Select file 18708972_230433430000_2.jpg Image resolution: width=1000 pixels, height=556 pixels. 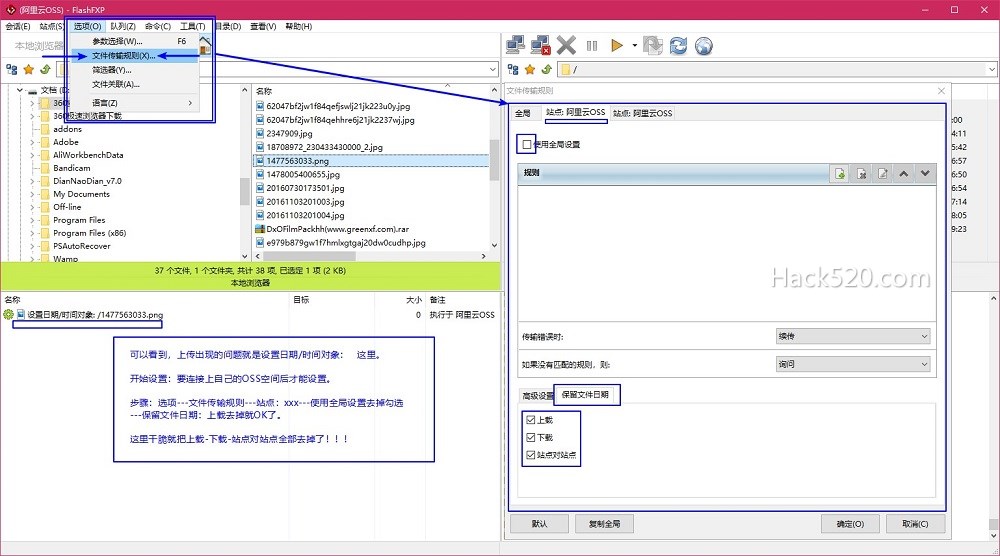tap(325, 147)
